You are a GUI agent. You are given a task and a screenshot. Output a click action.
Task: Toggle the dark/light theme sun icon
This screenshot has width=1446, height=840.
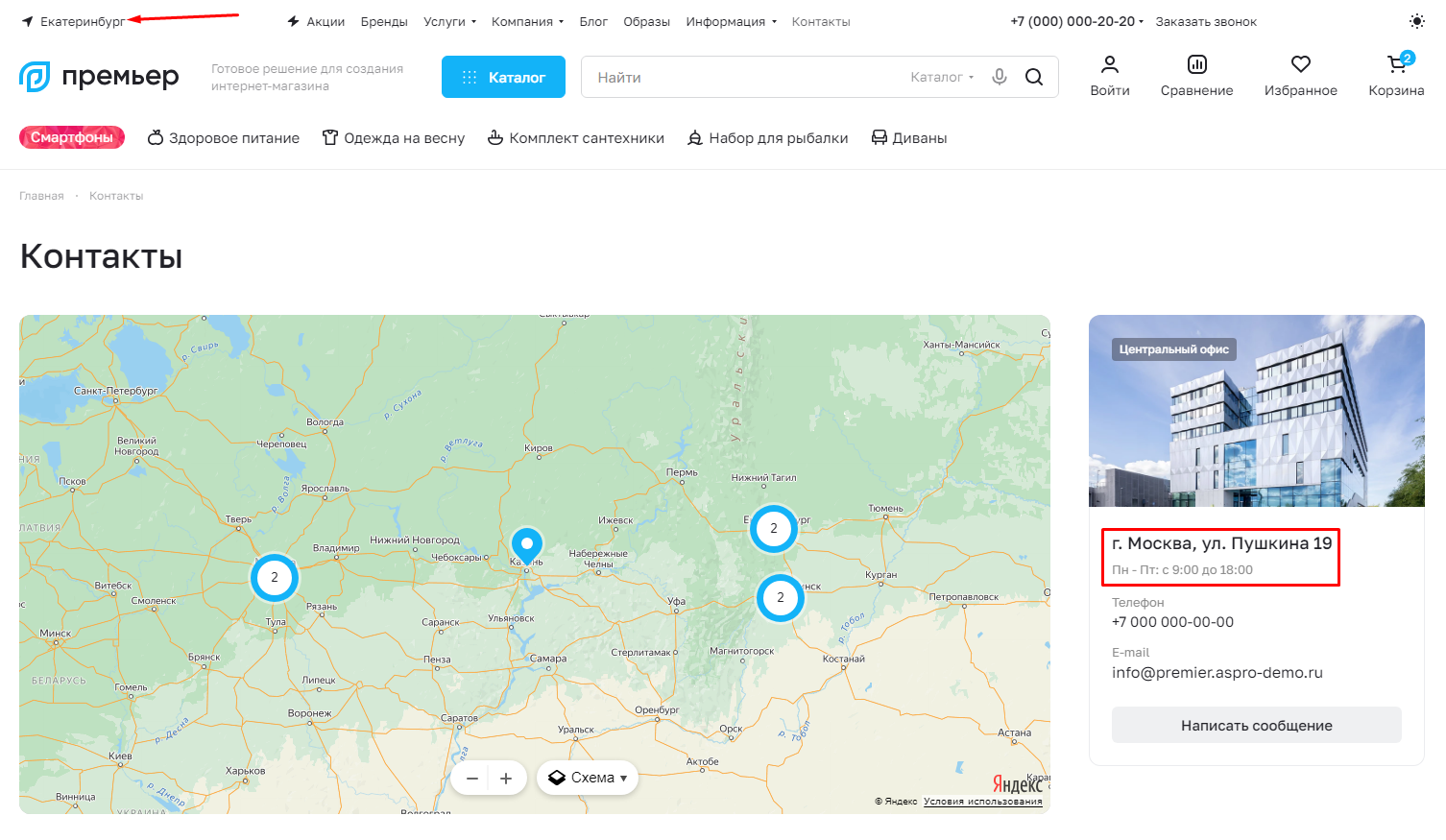coord(1417,21)
